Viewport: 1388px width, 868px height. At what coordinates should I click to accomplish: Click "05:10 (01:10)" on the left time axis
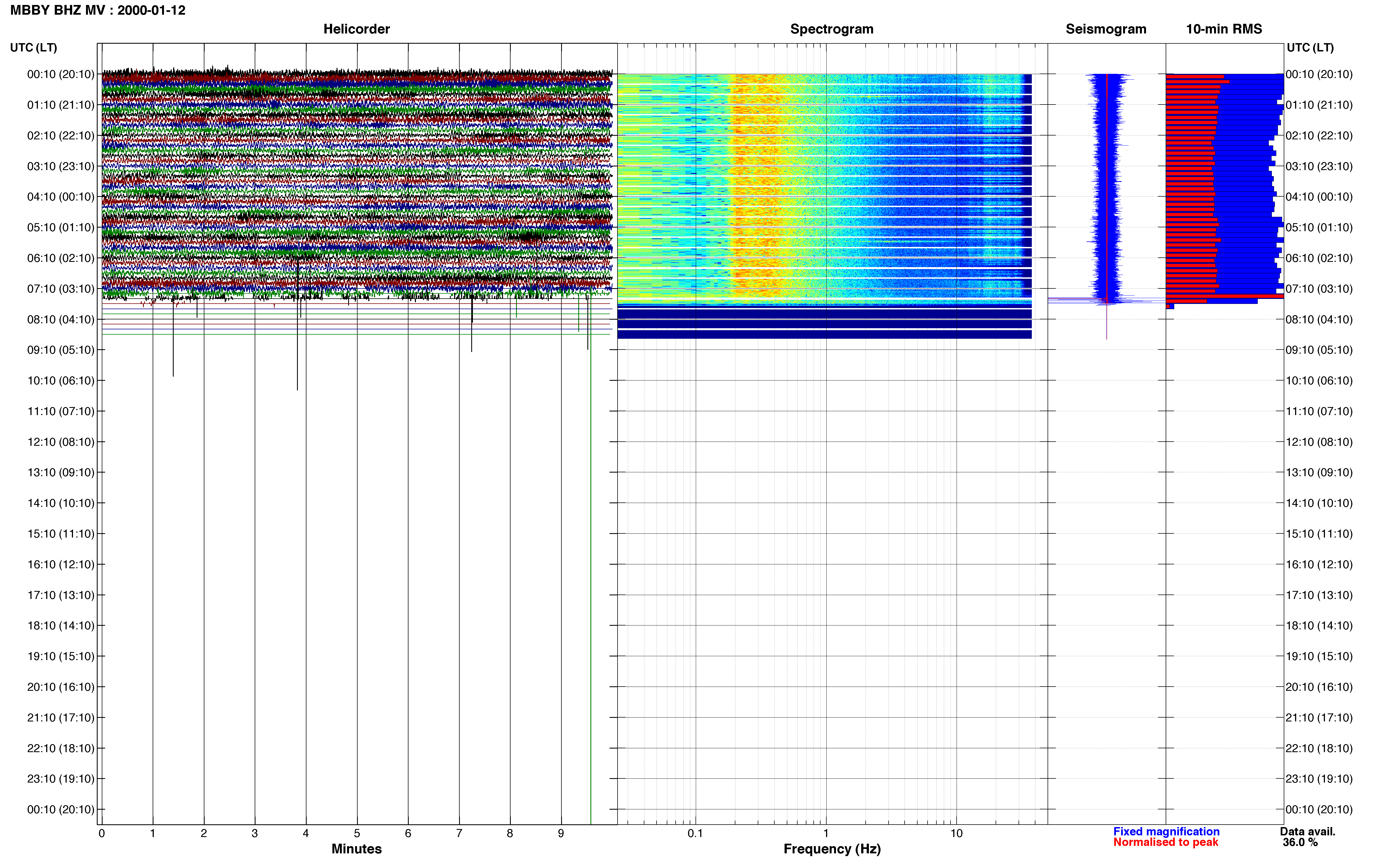61,227
